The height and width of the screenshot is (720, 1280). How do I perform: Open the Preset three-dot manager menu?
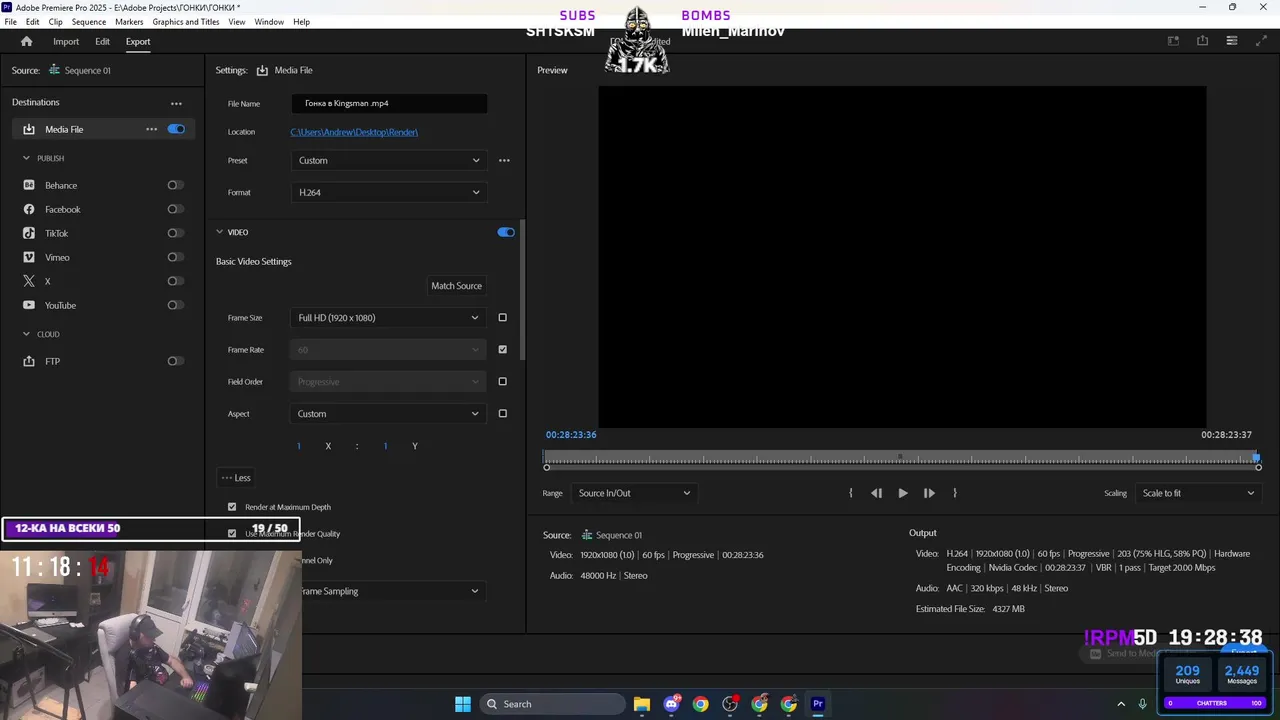coord(504,160)
